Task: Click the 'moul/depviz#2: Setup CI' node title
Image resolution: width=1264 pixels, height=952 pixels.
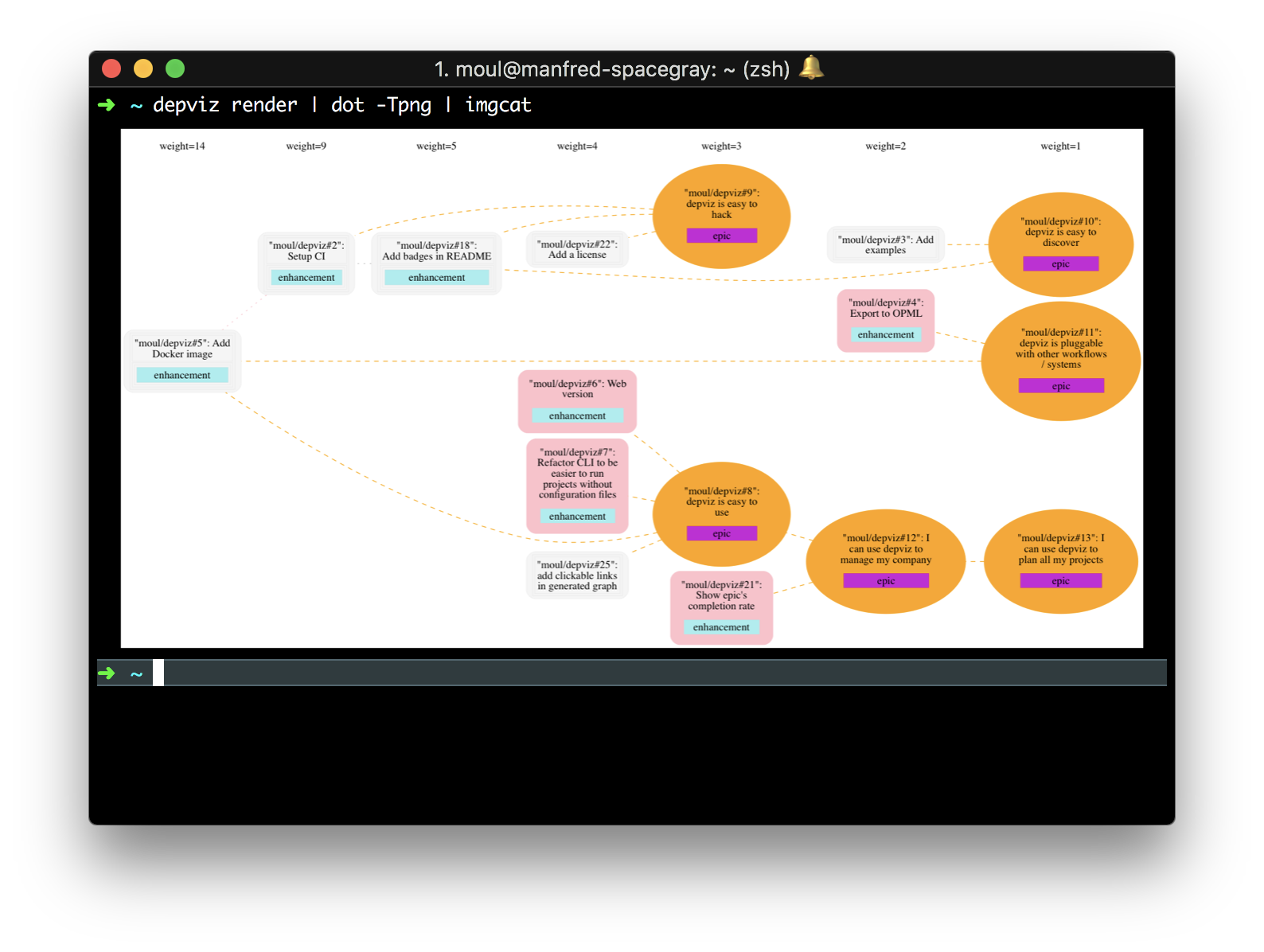Action: coord(306,251)
